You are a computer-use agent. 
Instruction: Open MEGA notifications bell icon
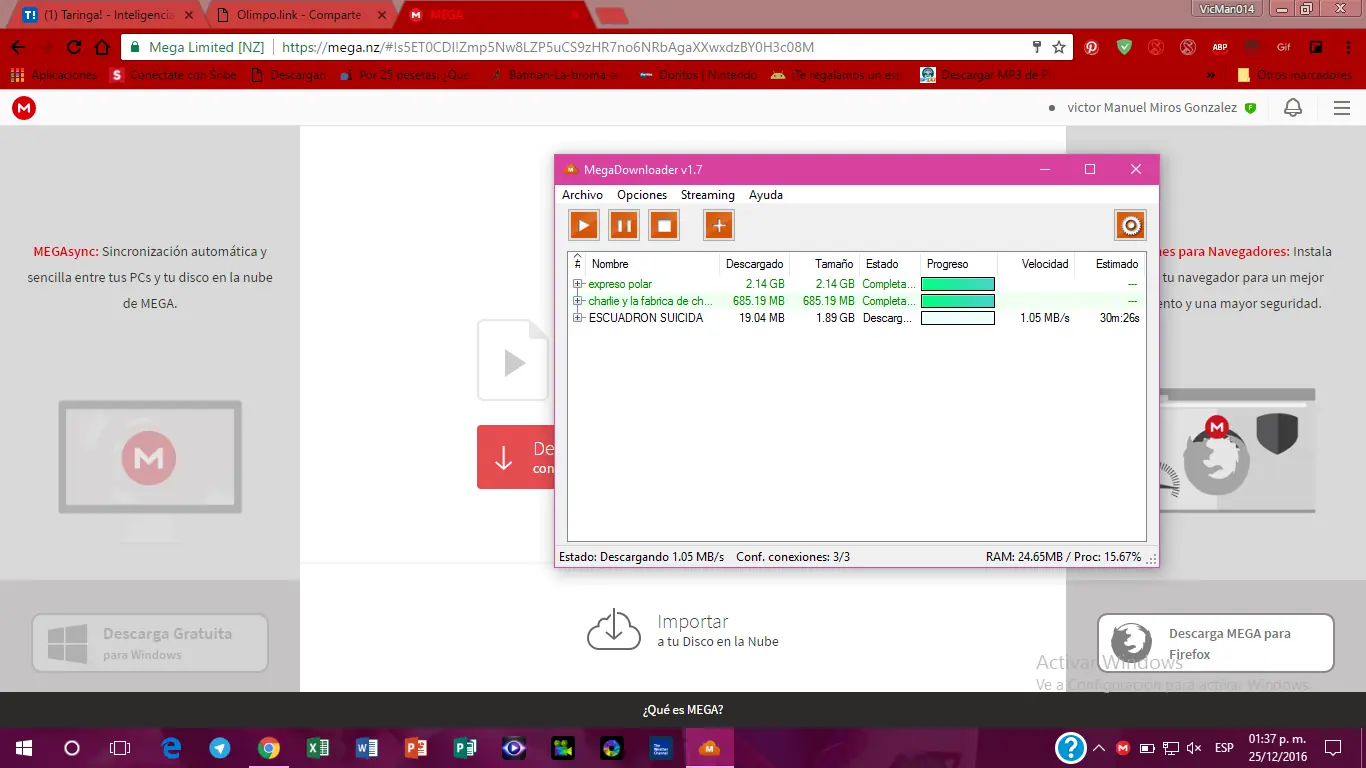pos(1293,108)
